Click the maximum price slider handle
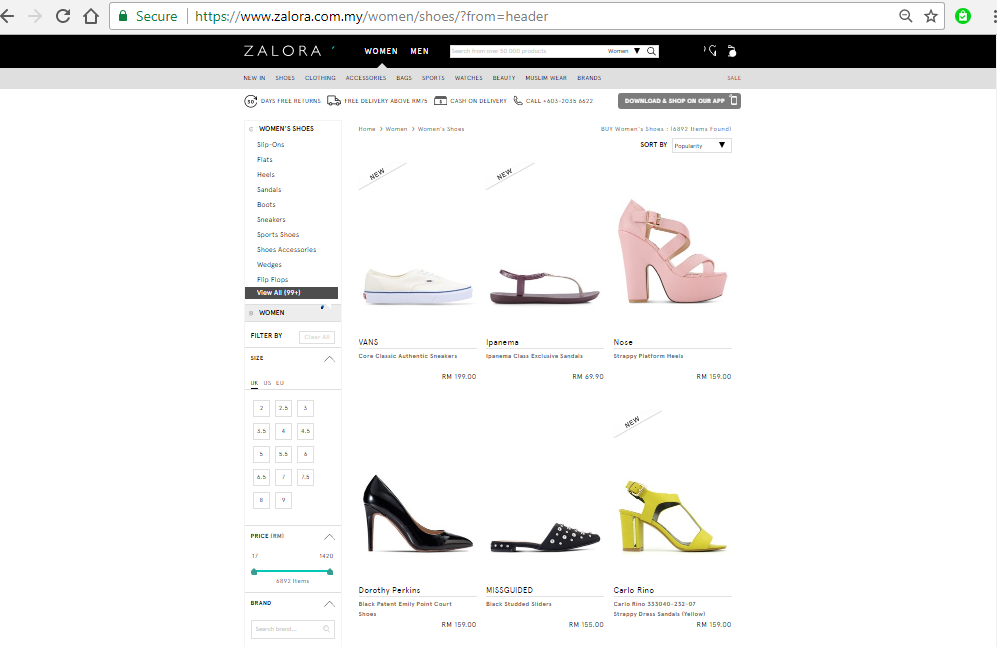This screenshot has width=997, height=647. tap(330, 572)
